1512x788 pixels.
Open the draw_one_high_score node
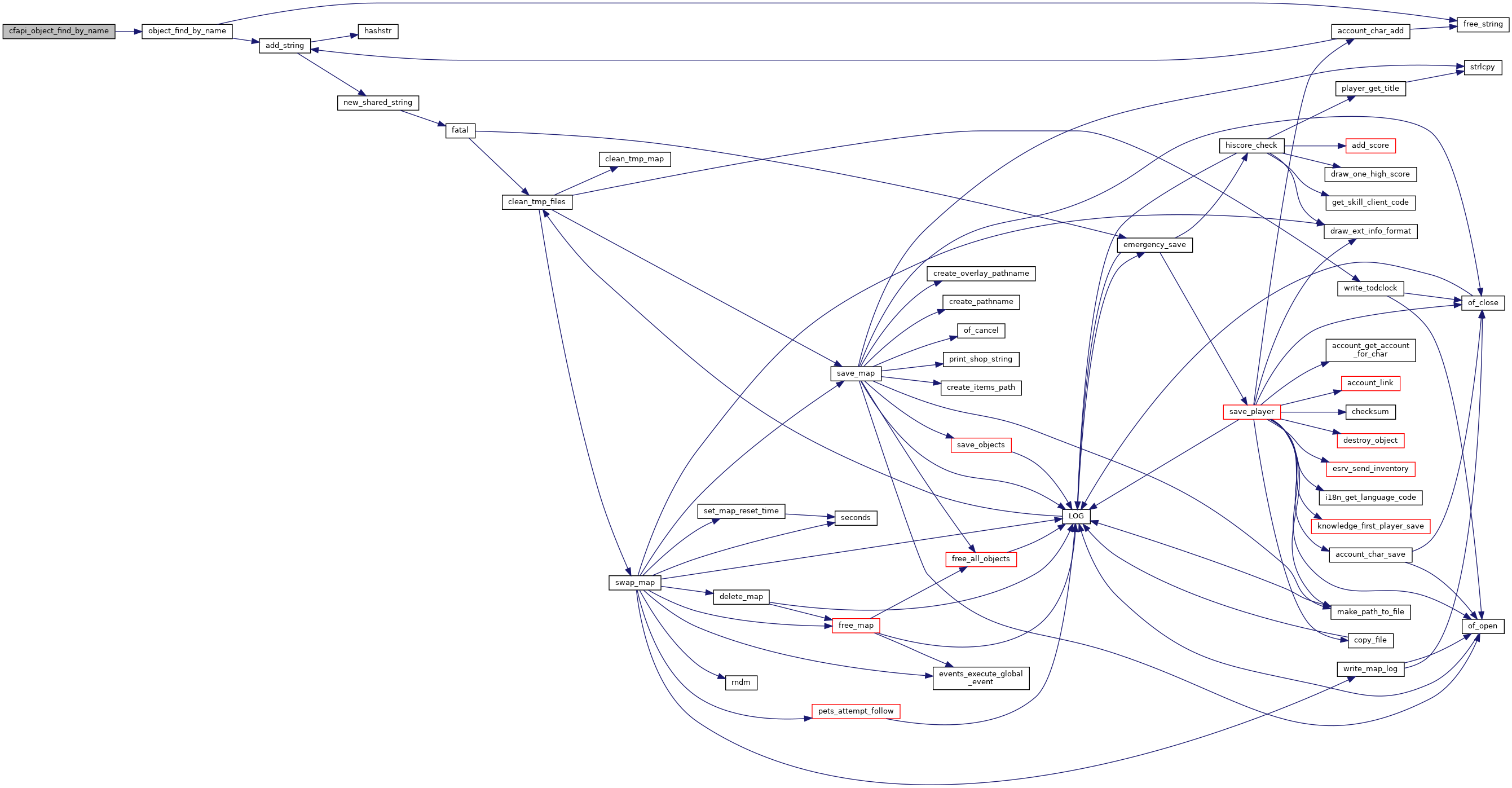coord(1370,174)
